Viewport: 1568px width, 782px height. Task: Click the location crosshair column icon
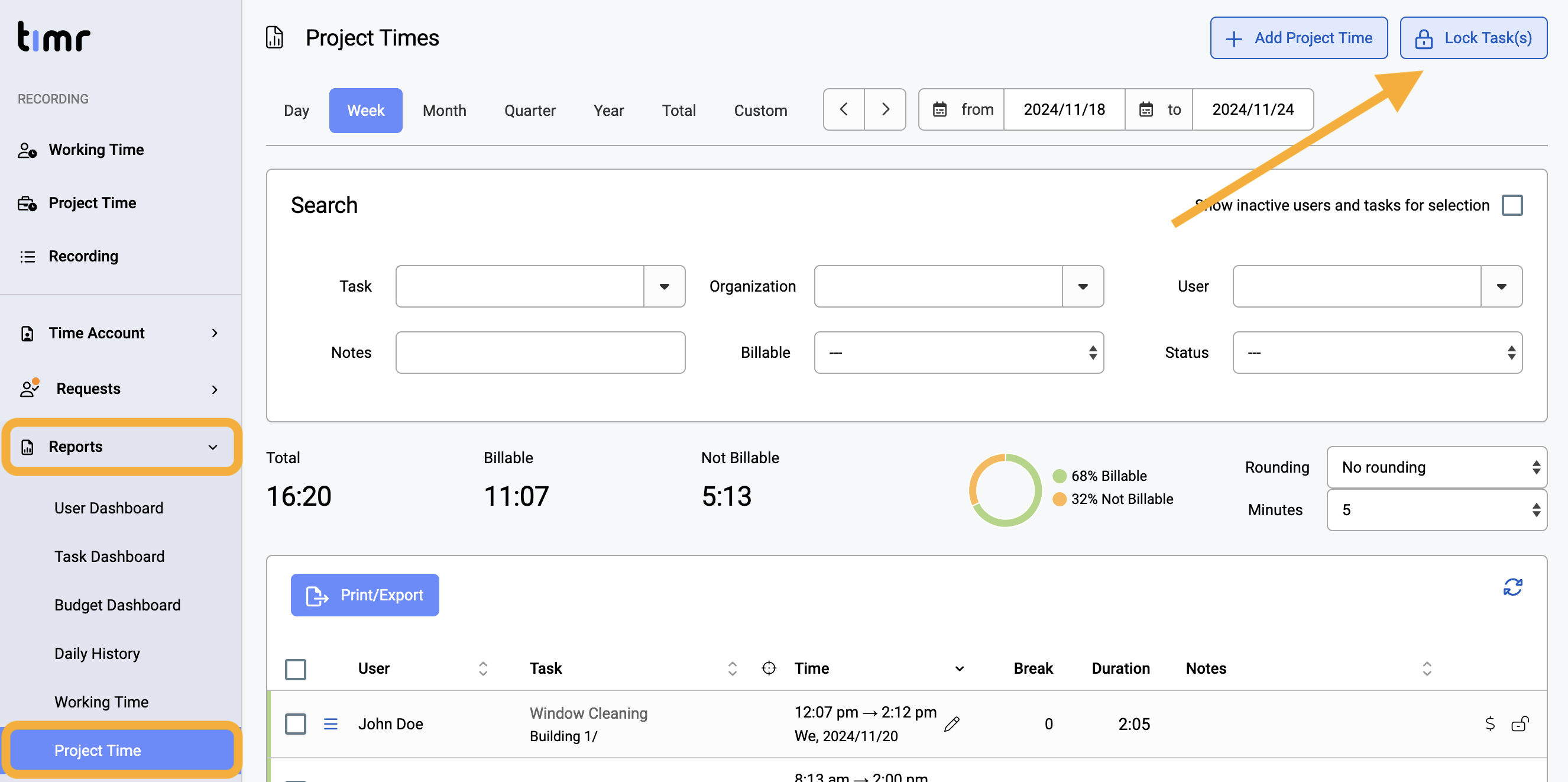pyautogui.click(x=769, y=668)
